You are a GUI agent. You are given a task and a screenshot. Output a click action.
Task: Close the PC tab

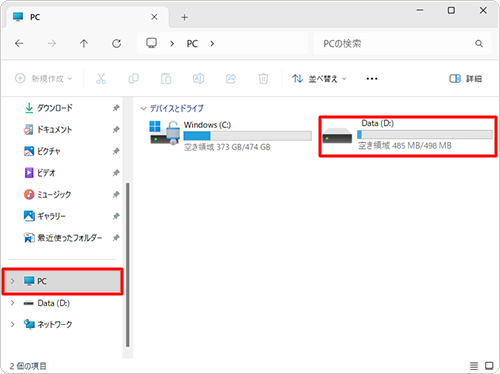154,17
